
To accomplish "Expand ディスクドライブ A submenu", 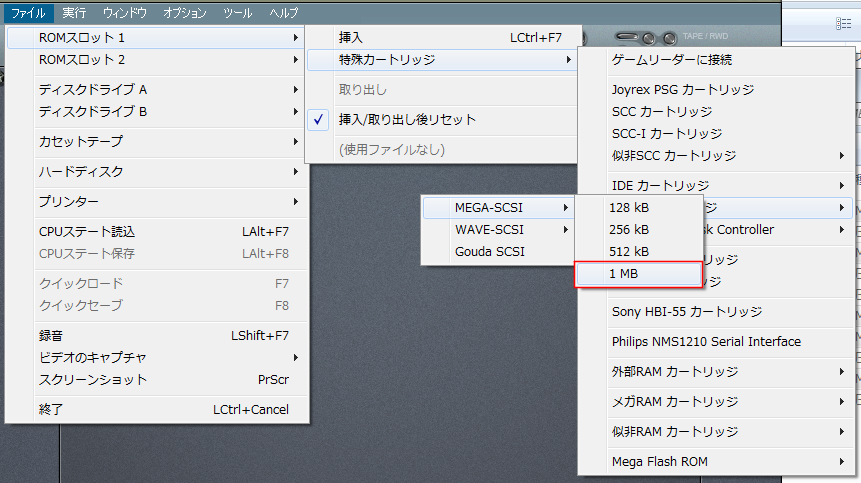I will point(156,89).
